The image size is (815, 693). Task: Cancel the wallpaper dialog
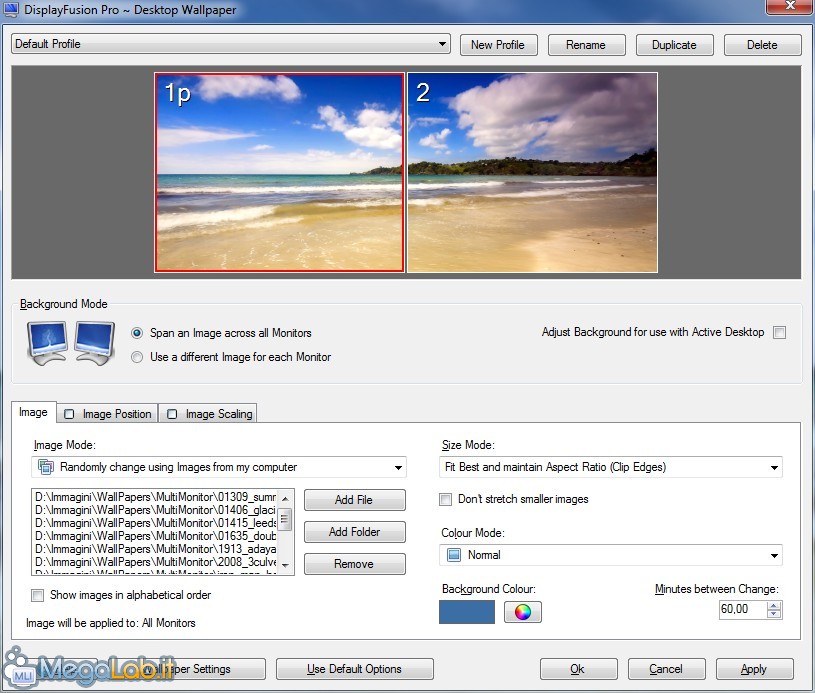pos(667,669)
